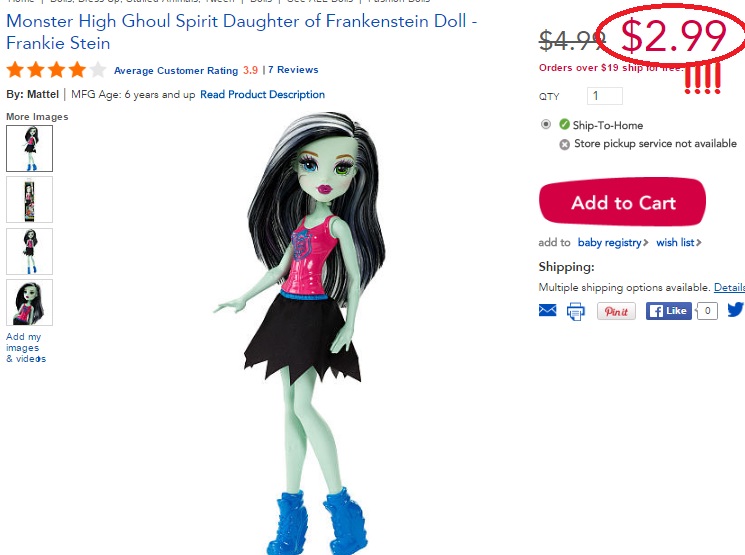745x555 pixels.
Task: Click the QTY quantity input field
Action: coord(604,96)
